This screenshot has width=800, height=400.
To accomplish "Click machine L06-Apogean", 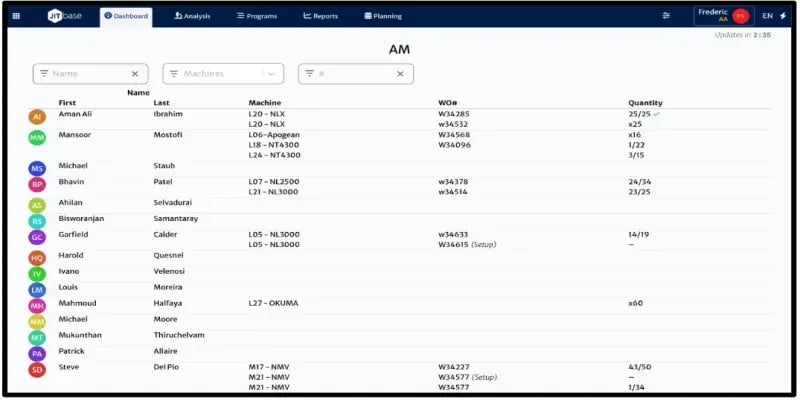I will 274,135.
